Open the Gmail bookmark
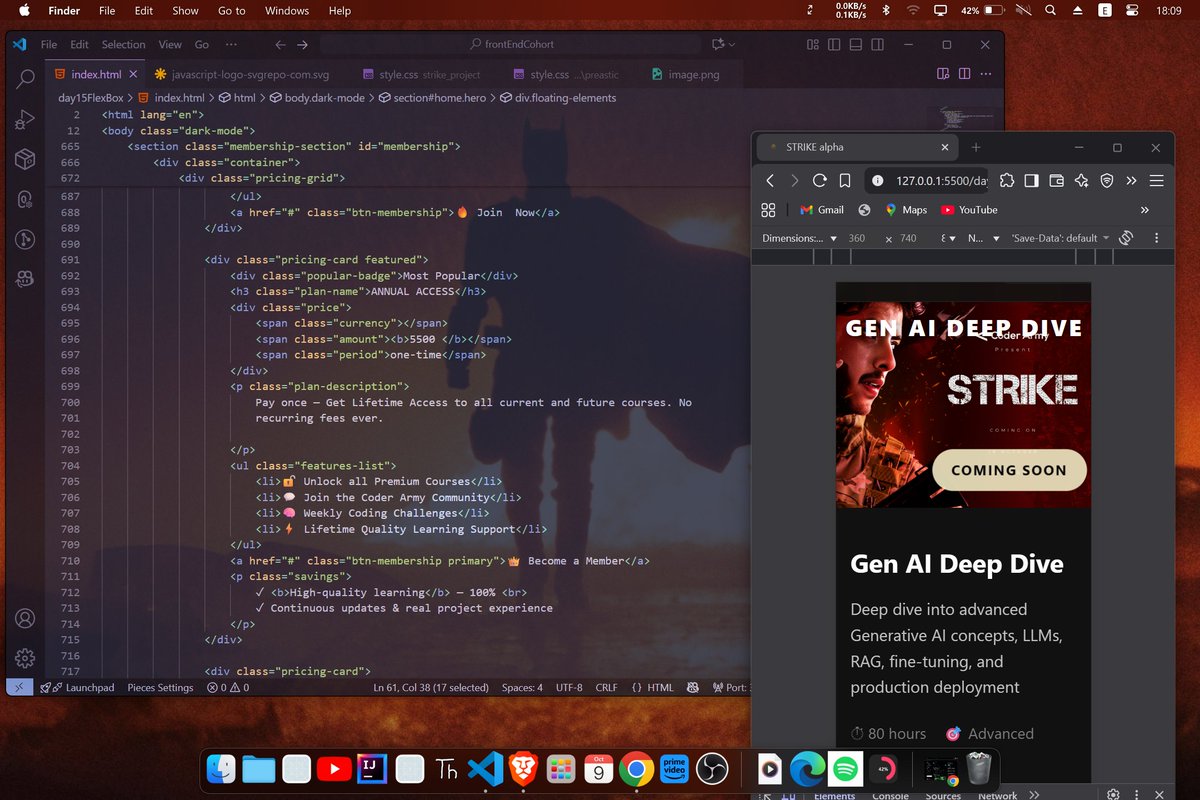 pos(821,210)
